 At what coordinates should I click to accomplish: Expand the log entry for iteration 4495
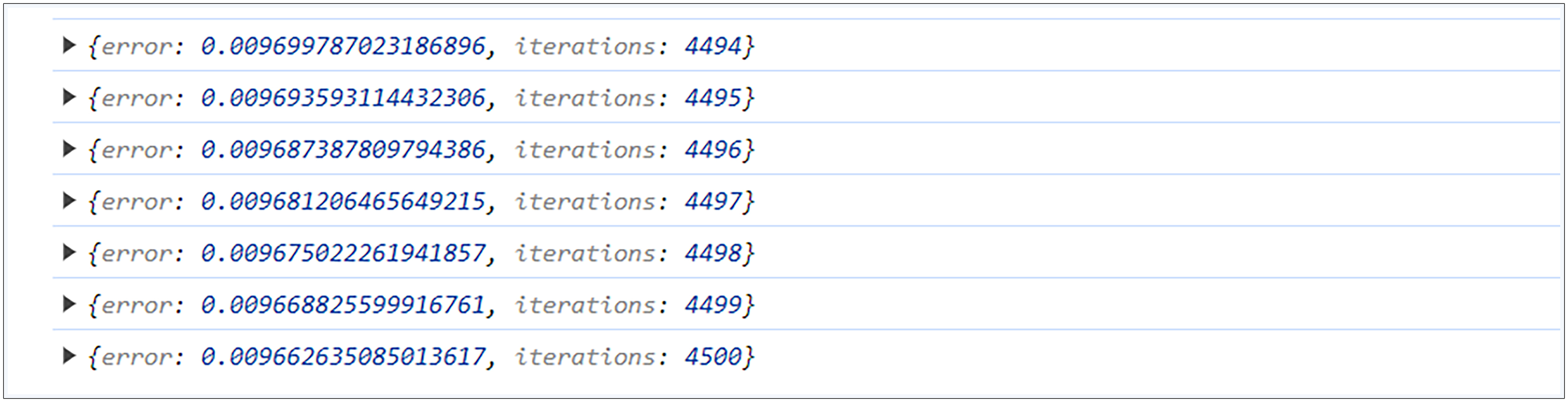(69, 97)
